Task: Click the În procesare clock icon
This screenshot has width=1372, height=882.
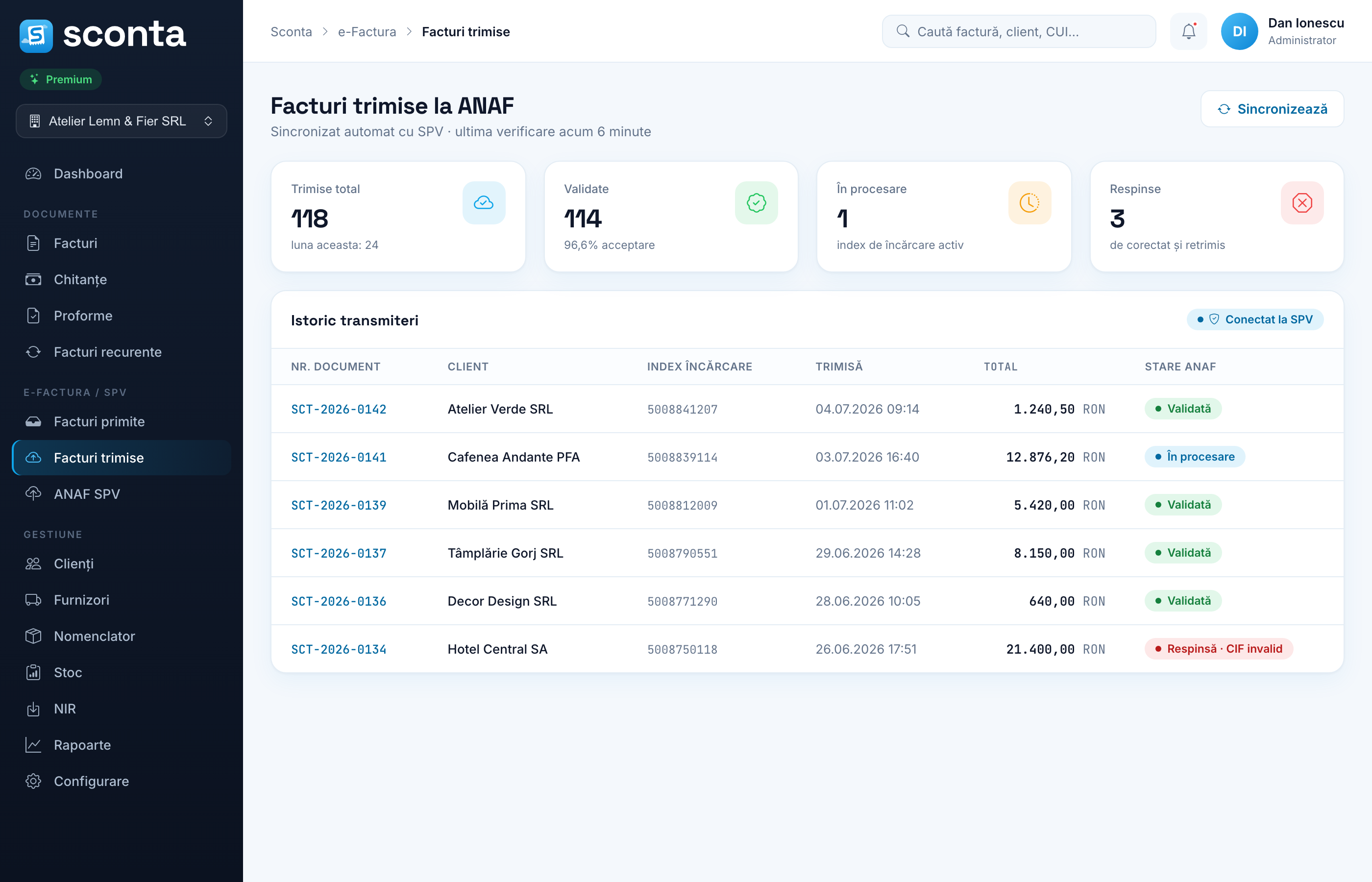Action: pos(1029,203)
